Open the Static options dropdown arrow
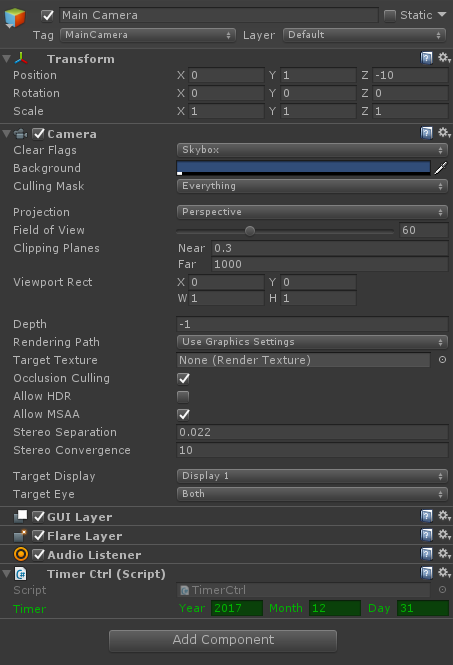 pyautogui.click(x=442, y=14)
